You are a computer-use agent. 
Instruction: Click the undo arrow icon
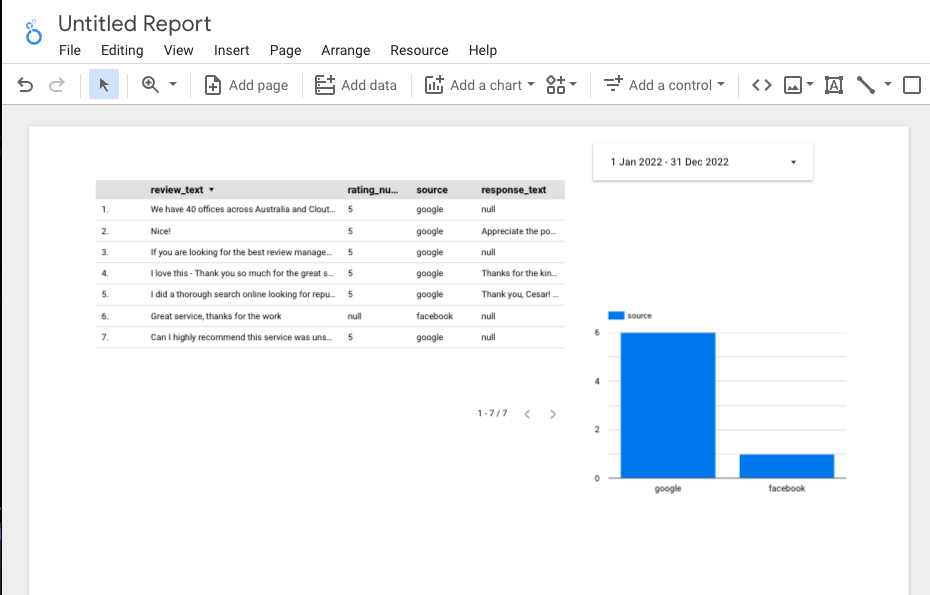pyautogui.click(x=25, y=85)
